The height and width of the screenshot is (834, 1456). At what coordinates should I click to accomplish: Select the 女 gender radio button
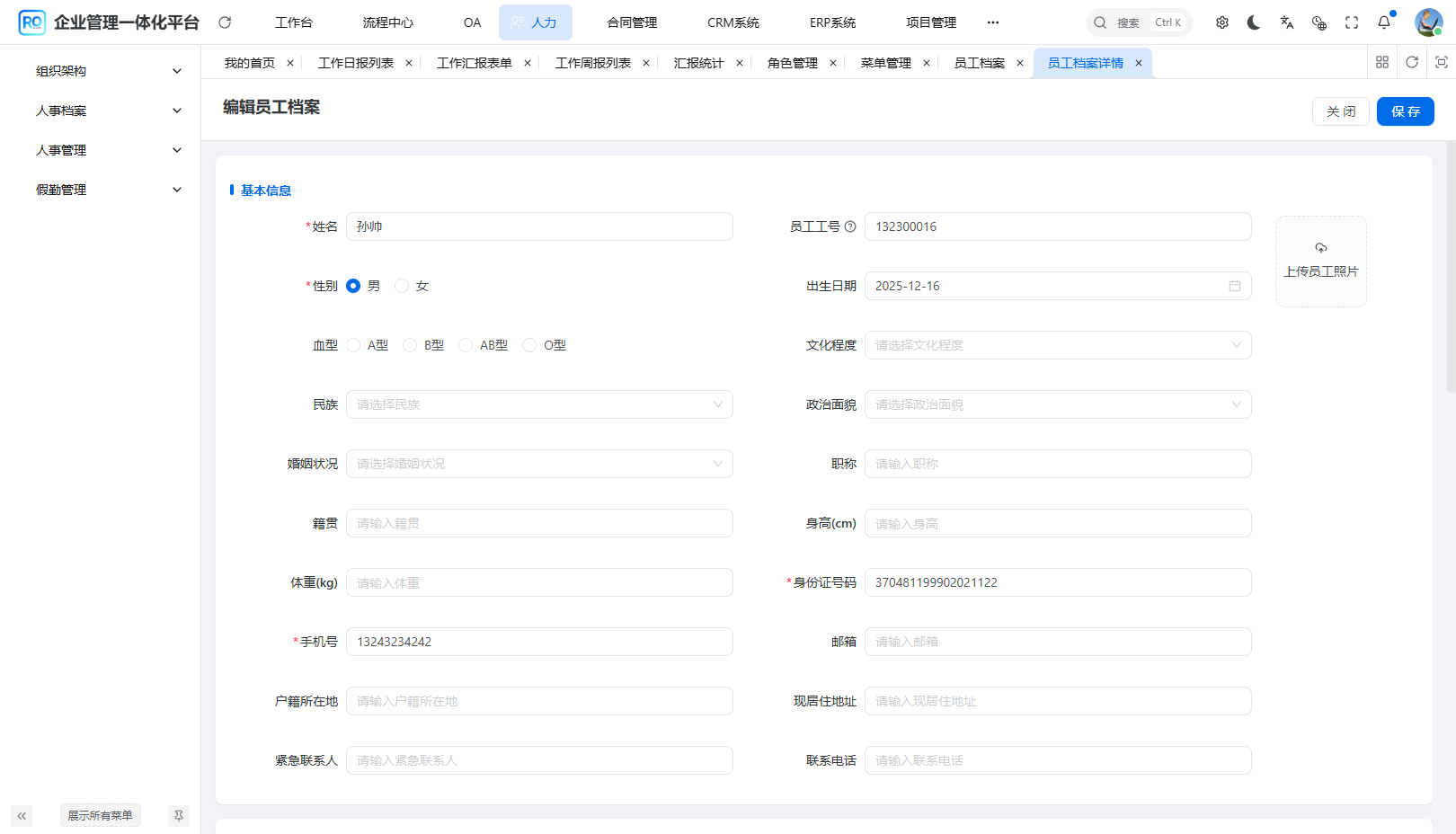coord(402,285)
